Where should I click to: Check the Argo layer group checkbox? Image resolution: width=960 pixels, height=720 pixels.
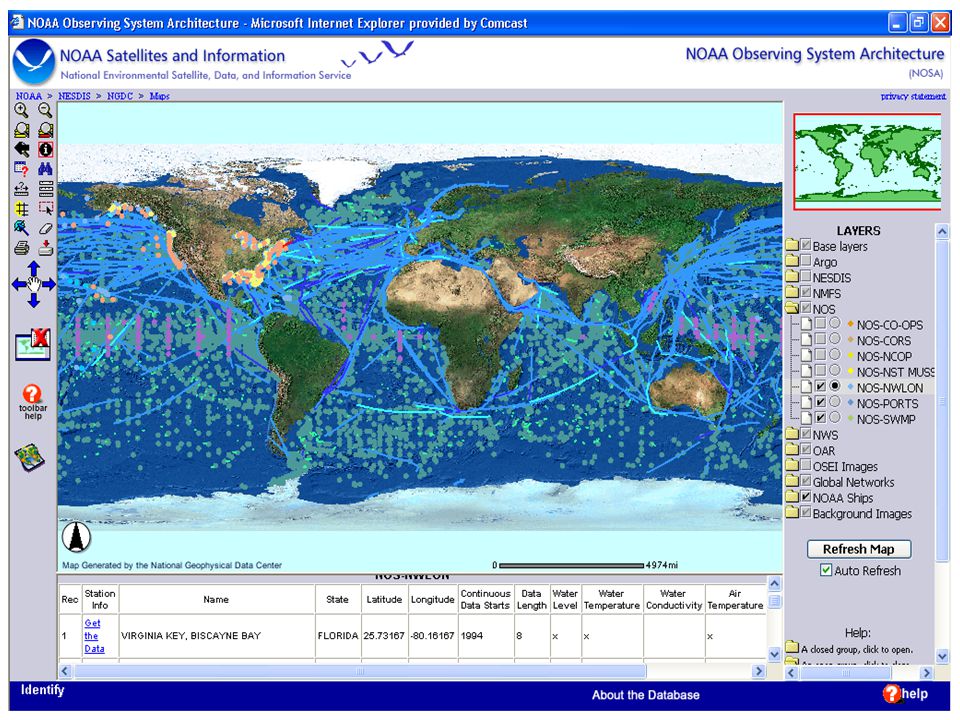click(x=806, y=260)
